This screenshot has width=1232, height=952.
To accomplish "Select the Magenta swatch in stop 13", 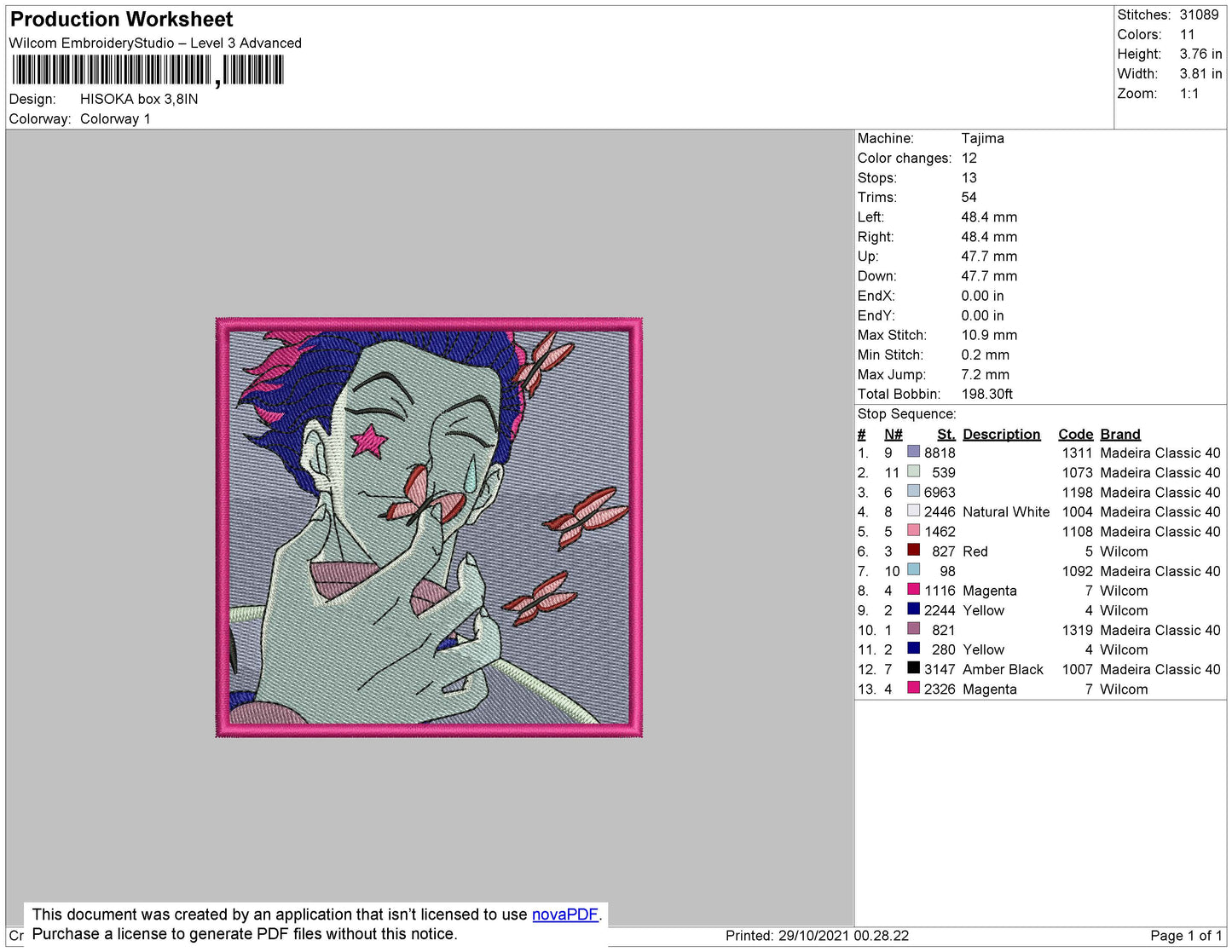I will point(914,687).
